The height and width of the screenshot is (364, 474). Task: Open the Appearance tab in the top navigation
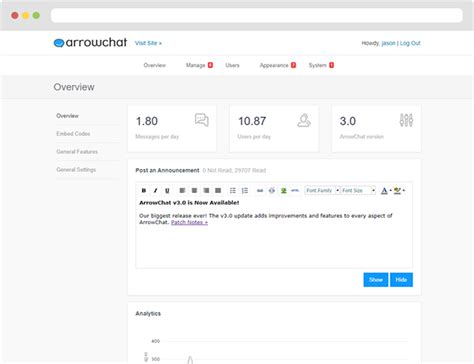[274, 65]
